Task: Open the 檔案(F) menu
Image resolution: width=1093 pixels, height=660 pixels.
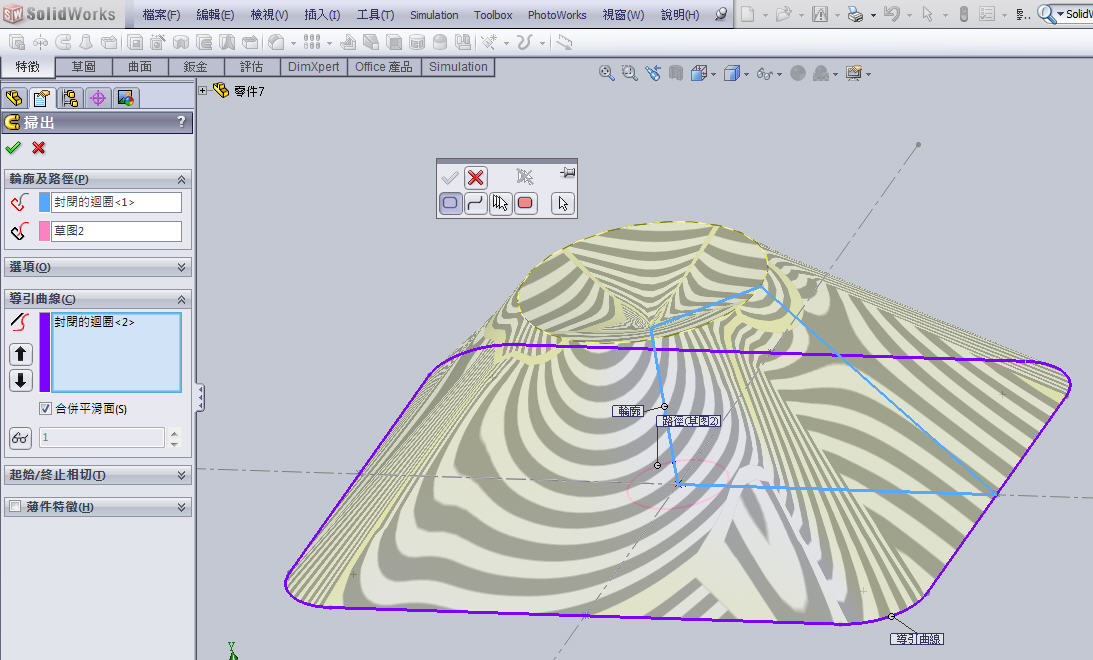Action: point(161,15)
